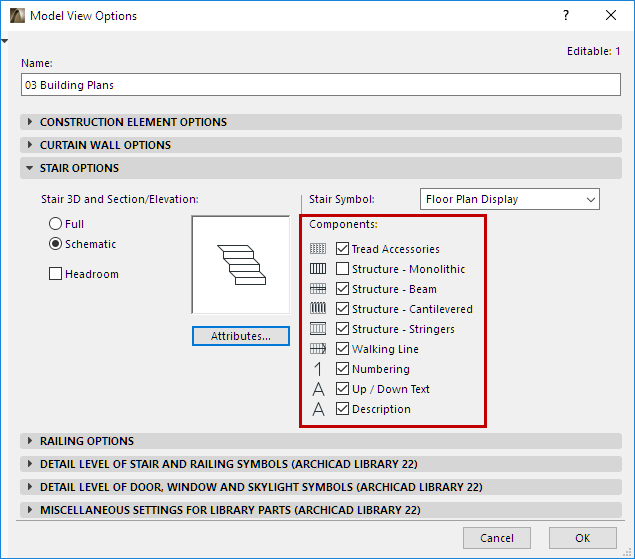635x559 pixels.
Task: Click the Structure - Monolithic component icon
Action: point(318,269)
